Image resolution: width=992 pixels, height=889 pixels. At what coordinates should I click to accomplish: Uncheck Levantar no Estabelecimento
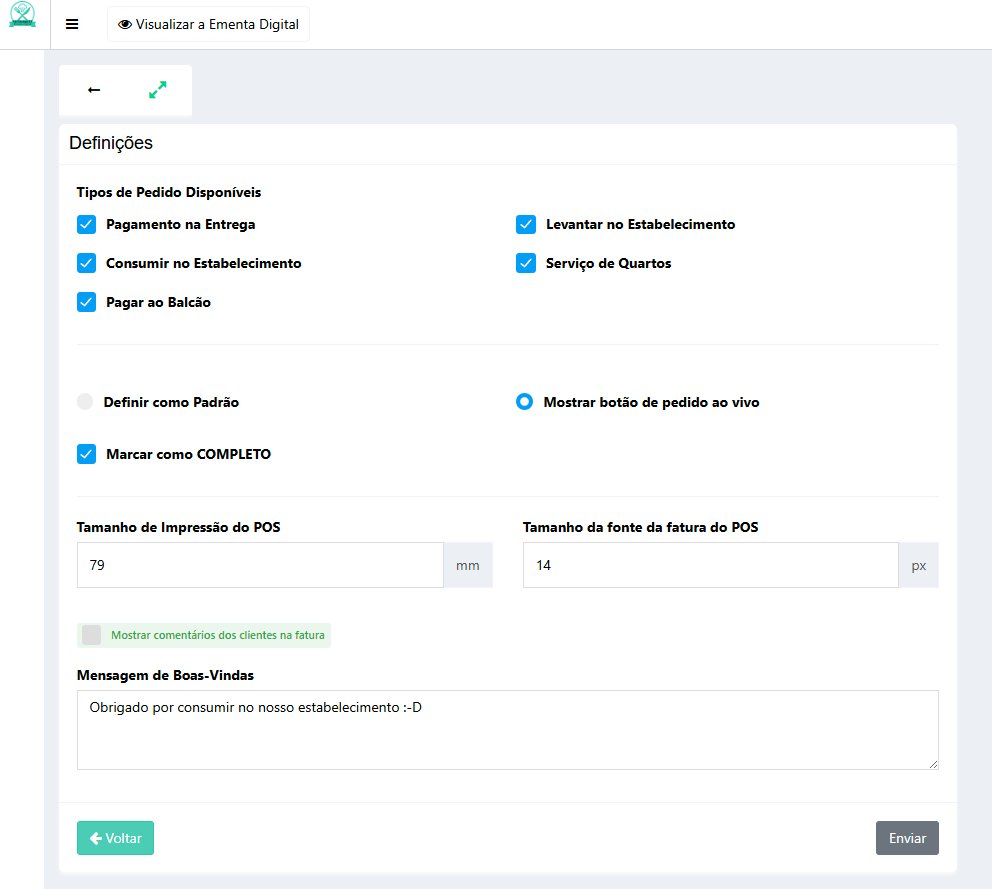526,225
